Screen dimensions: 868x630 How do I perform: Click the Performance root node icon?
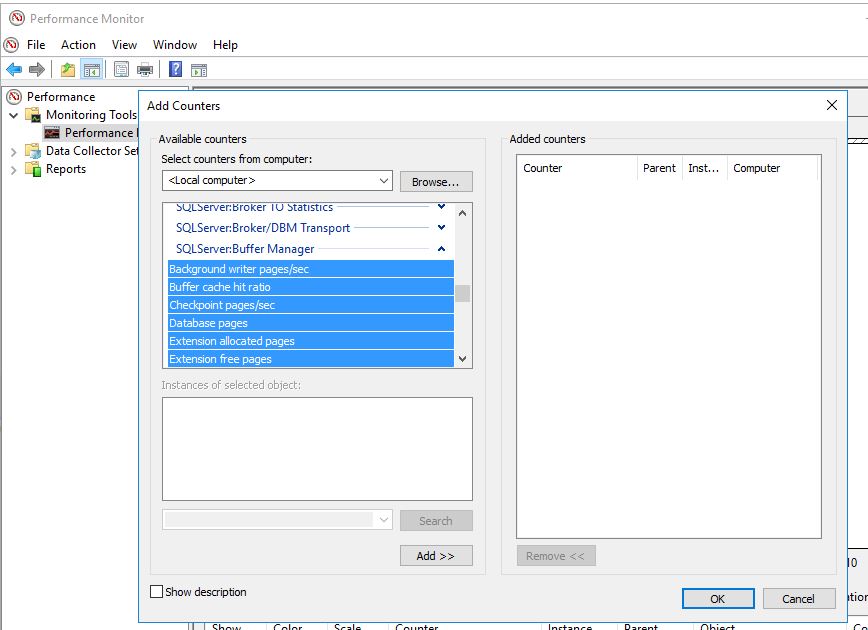[14, 97]
